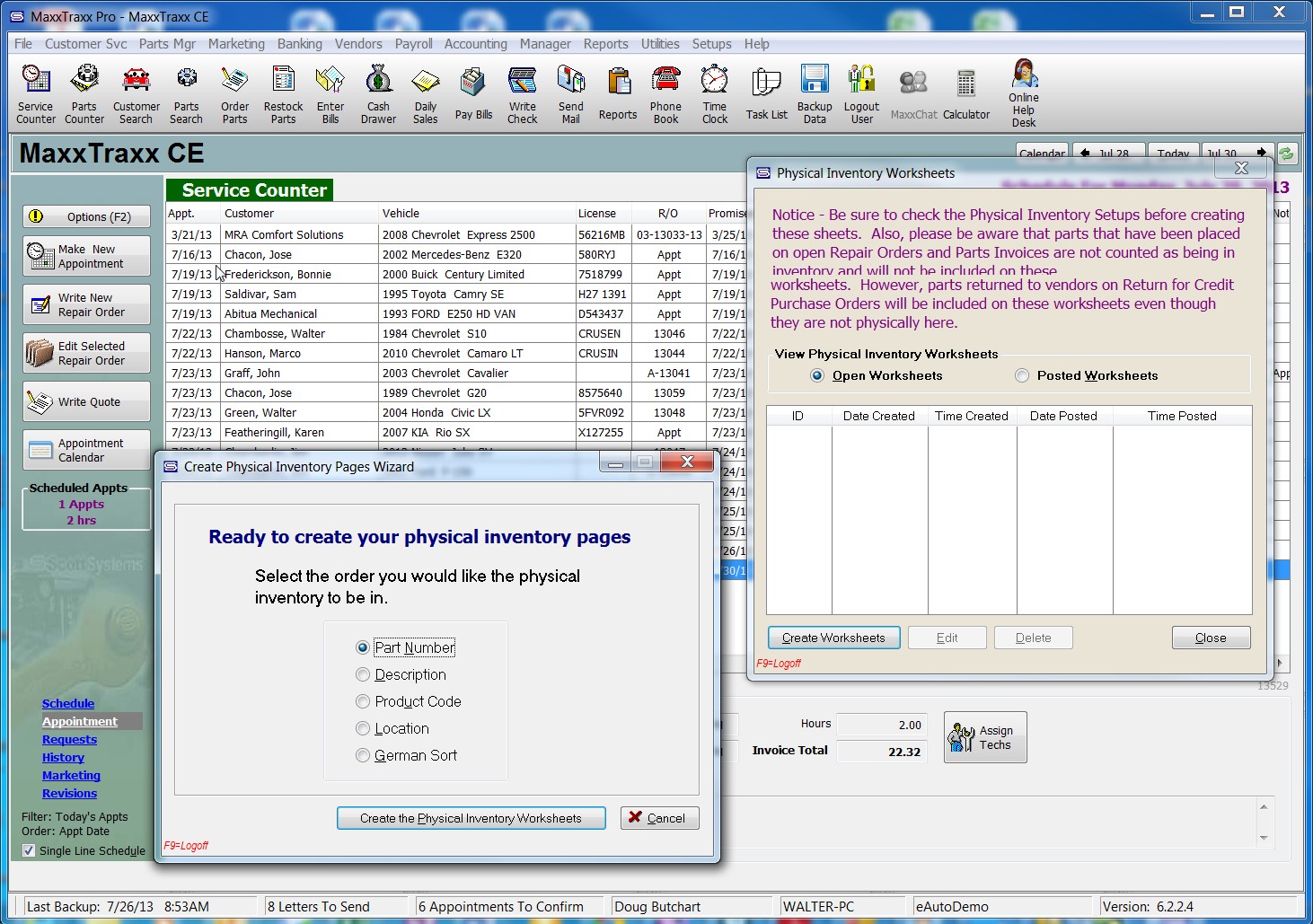Open Pay Bills tool

coord(473,93)
